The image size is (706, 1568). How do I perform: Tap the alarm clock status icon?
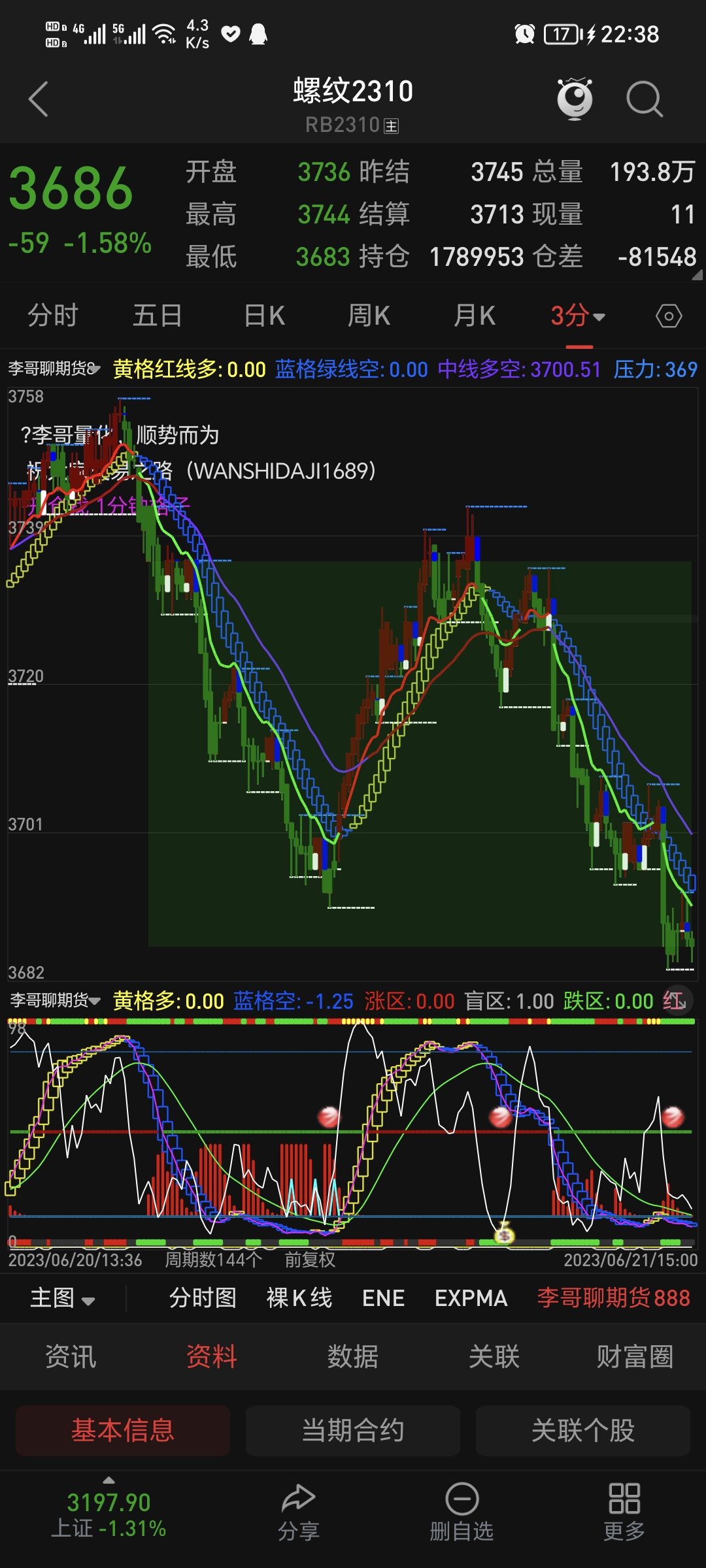tap(525, 34)
